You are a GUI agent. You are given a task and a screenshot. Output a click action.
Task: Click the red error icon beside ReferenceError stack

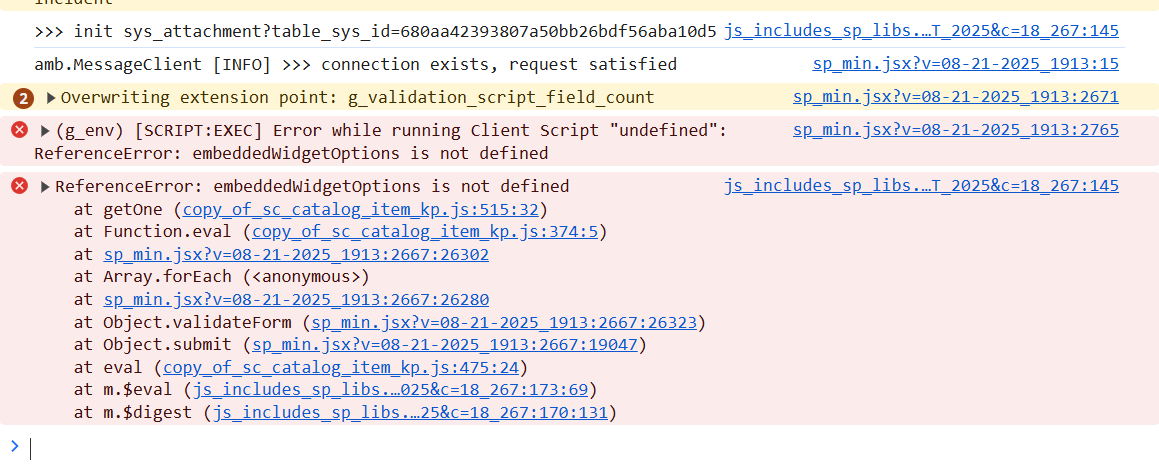click(x=20, y=186)
